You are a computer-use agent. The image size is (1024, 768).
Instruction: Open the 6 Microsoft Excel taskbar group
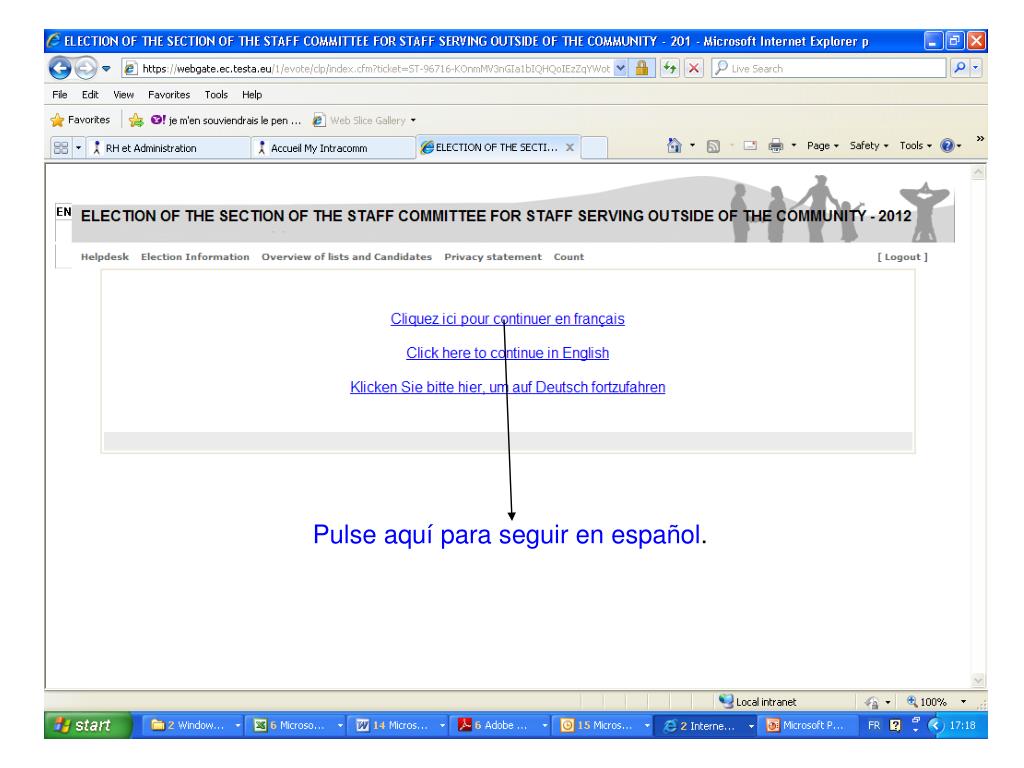tap(297, 725)
